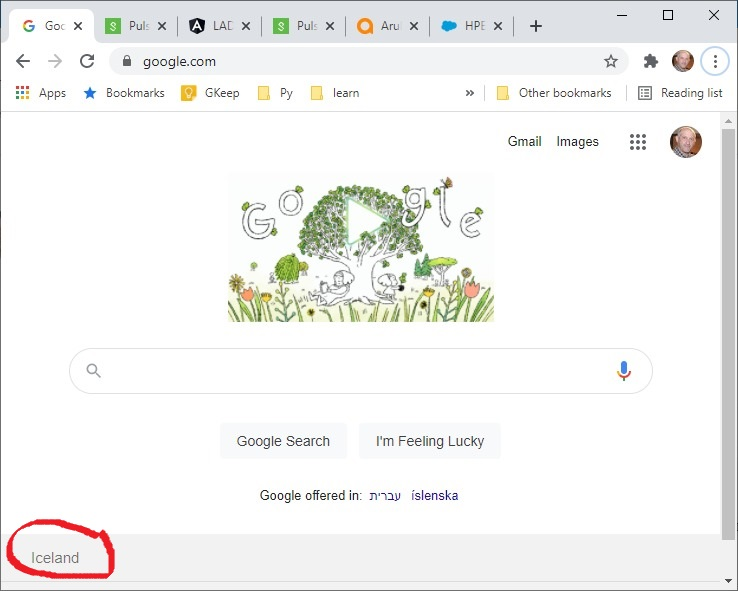Screen dimensions: 738x591
Task: Open the Extensions puzzle icon
Action: point(651,61)
